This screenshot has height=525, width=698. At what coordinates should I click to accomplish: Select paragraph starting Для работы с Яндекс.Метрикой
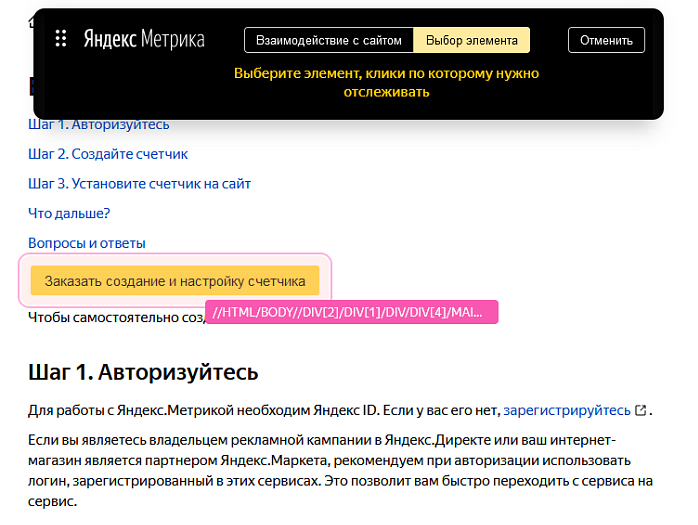pyautogui.click(x=264, y=410)
